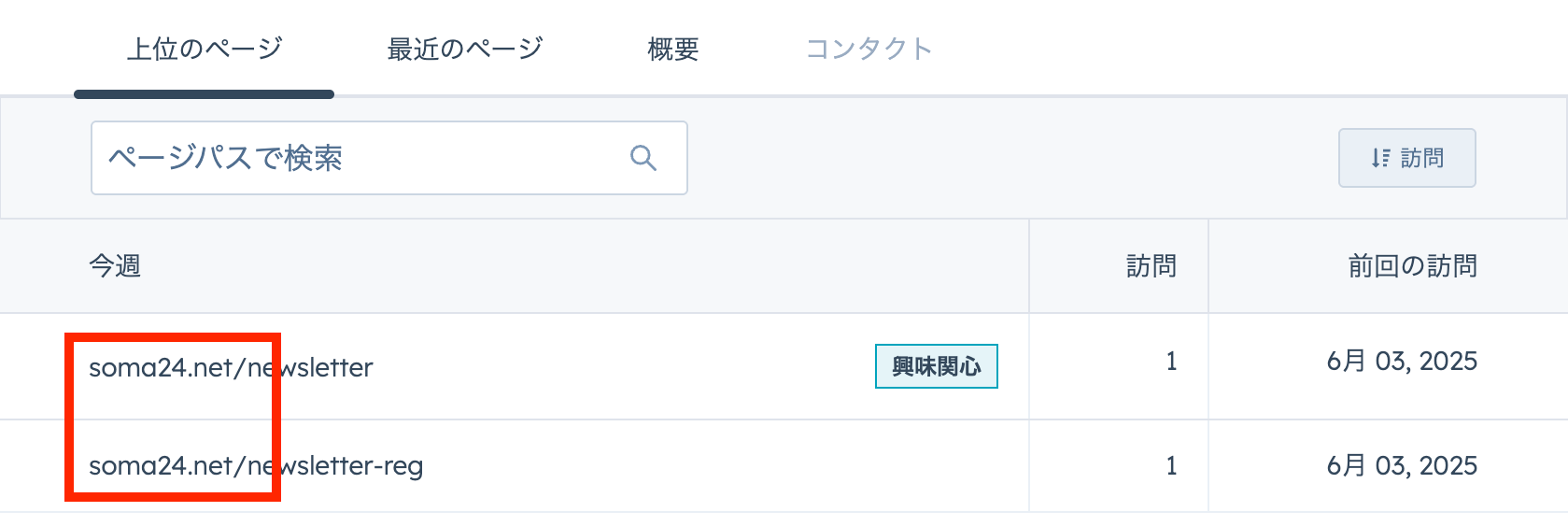The image size is (1568, 526).
Task: Click last visit date for newsletter row
Action: click(1402, 362)
